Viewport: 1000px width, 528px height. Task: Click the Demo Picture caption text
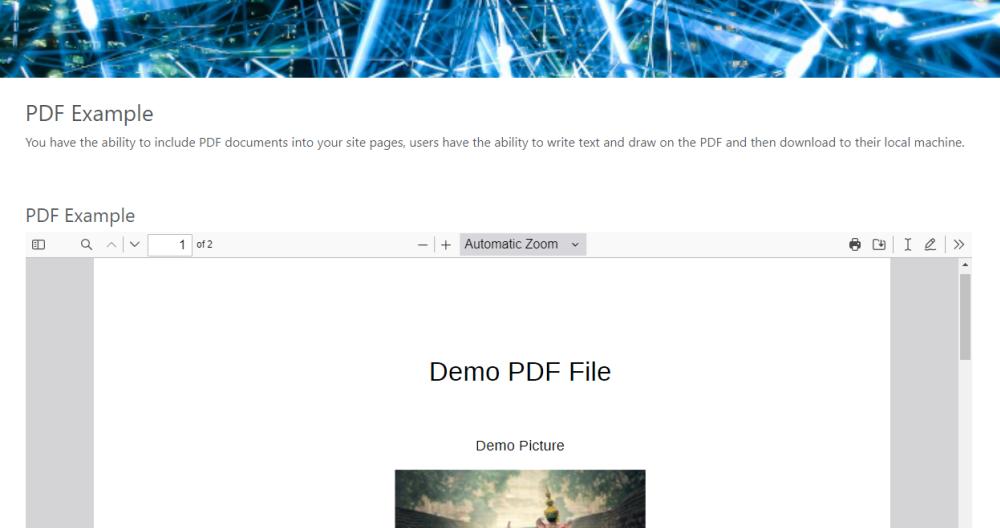[520, 446]
